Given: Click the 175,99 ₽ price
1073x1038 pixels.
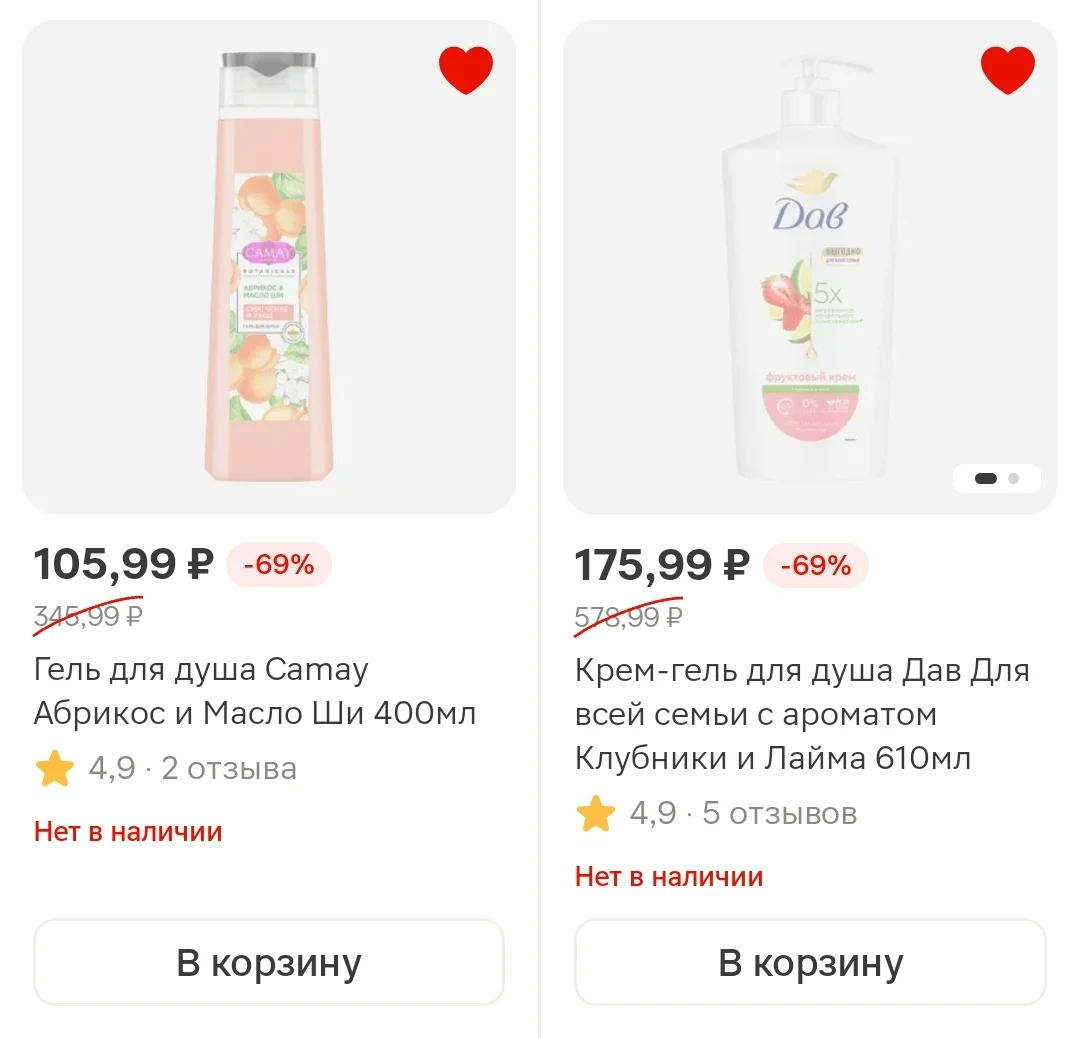Looking at the screenshot, I should [662, 565].
